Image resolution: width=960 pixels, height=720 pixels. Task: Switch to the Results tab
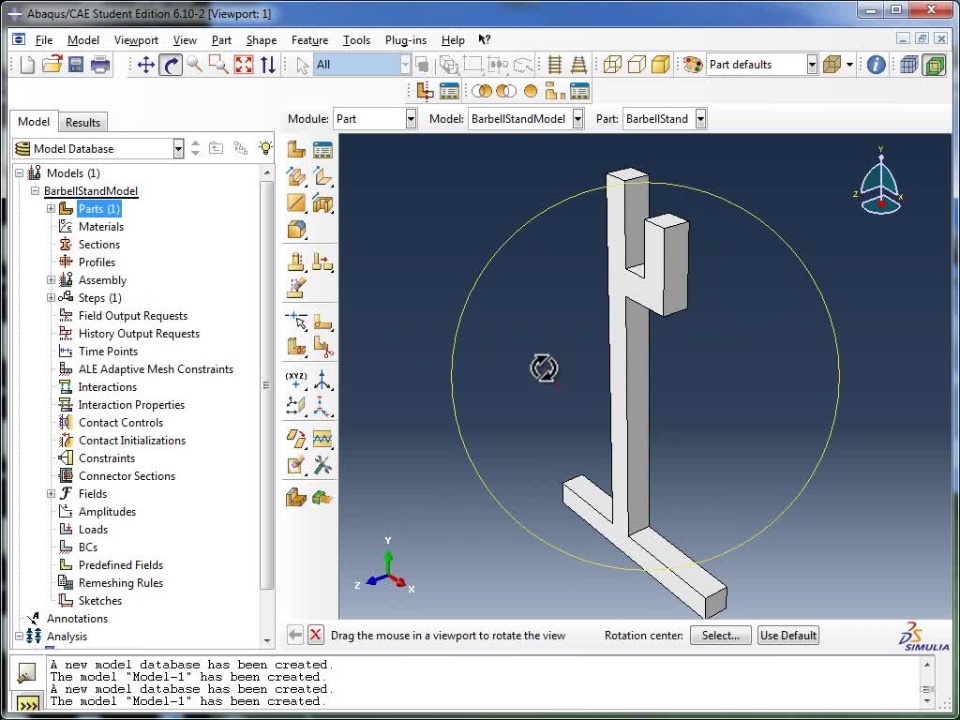pos(83,122)
